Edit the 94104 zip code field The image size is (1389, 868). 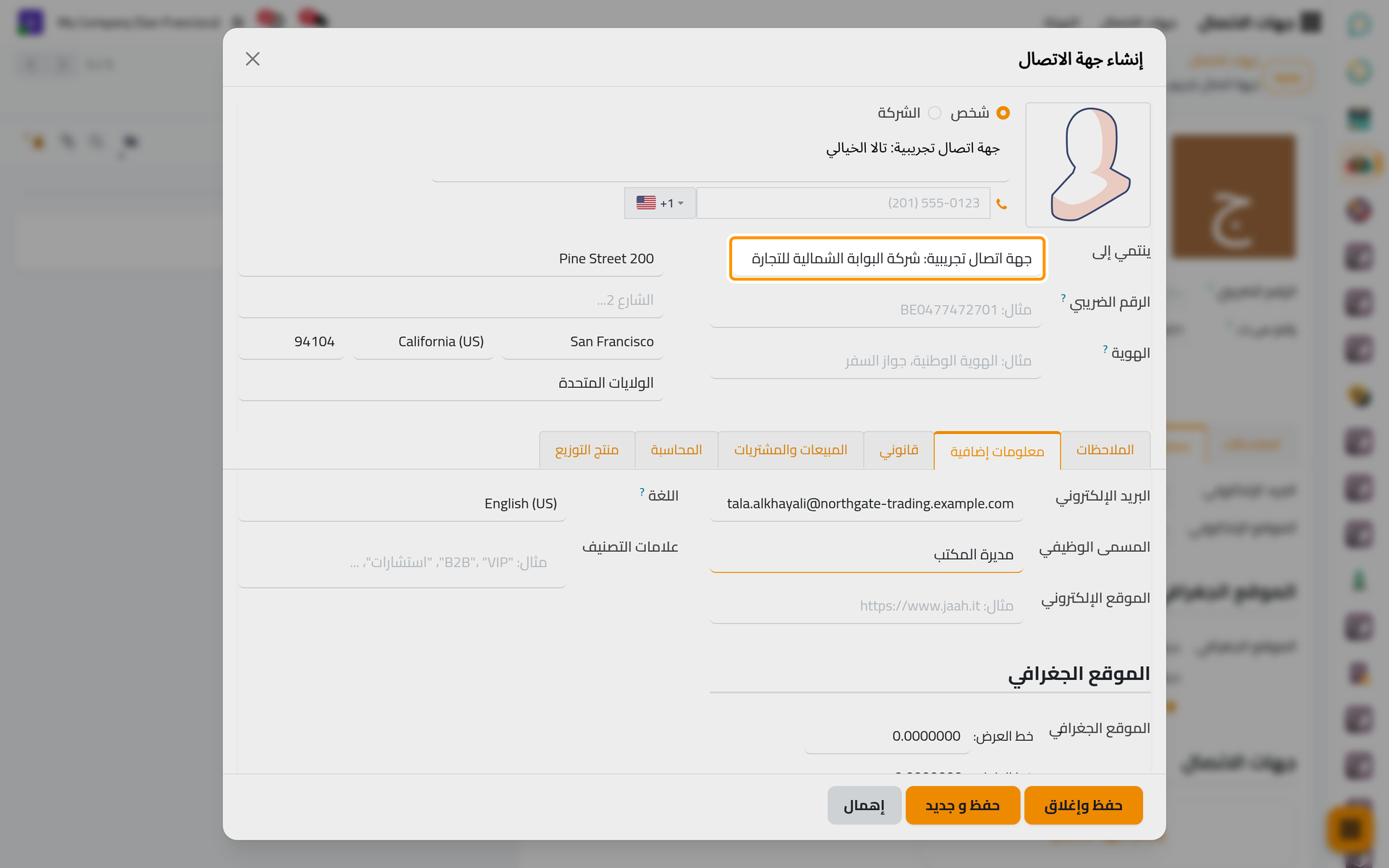tap(291, 341)
